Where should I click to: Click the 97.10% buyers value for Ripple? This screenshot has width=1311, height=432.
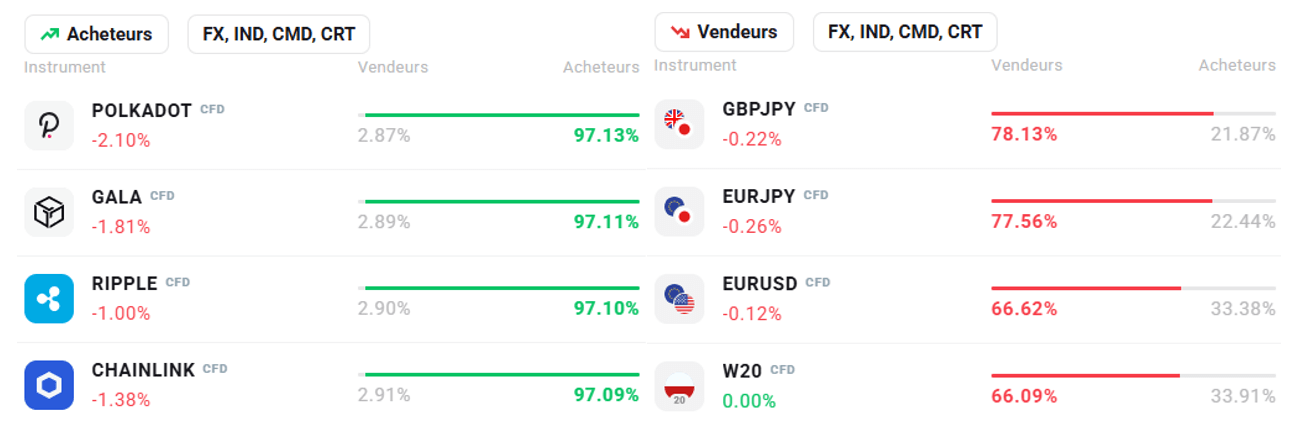606,308
